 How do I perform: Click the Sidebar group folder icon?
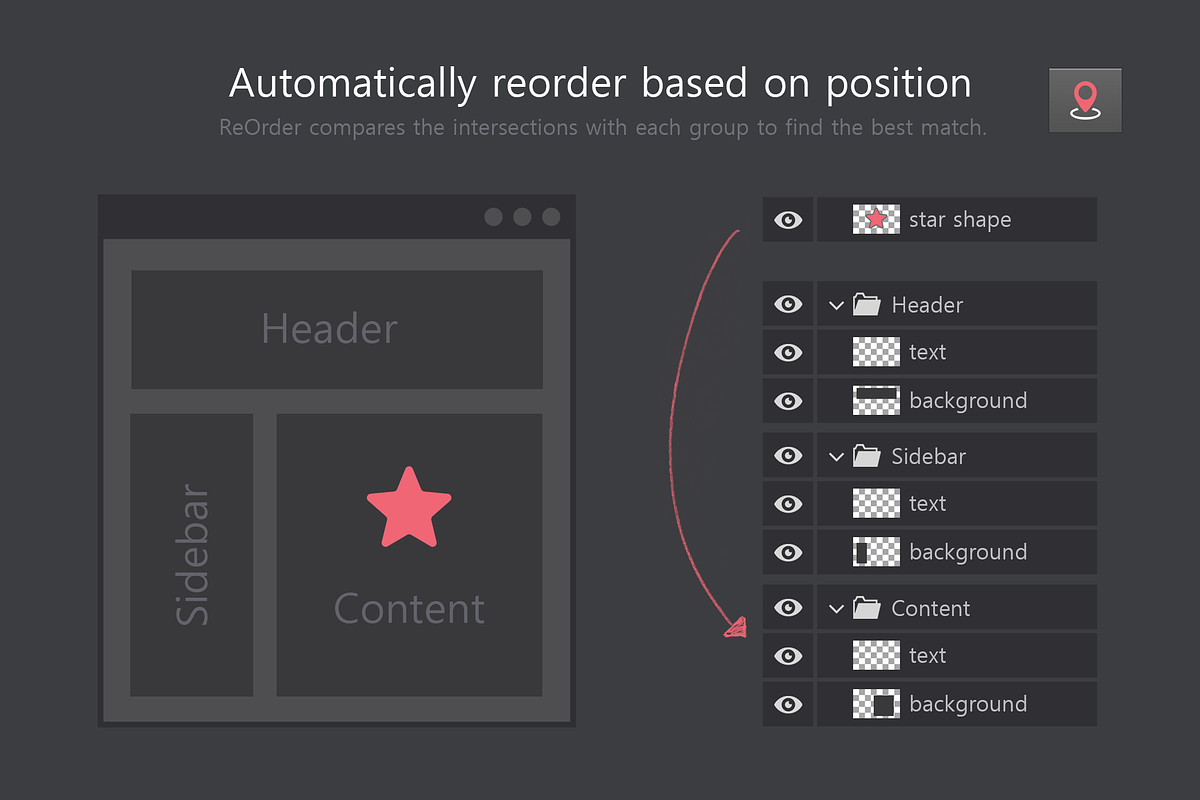pos(866,455)
